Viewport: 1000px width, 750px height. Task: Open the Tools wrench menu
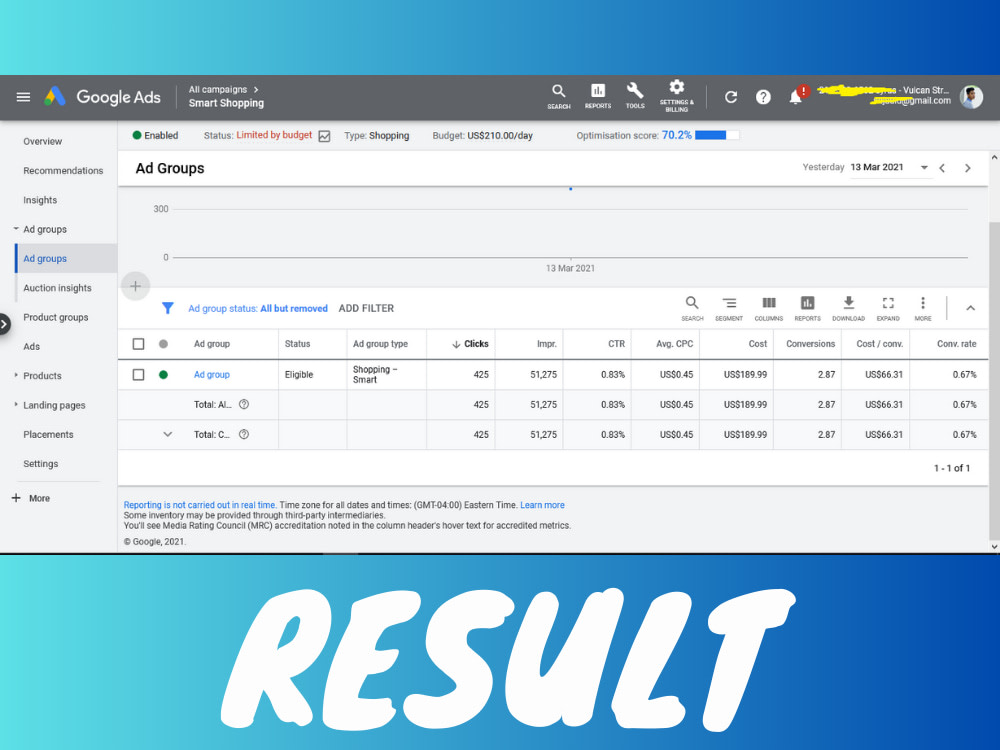coord(635,96)
